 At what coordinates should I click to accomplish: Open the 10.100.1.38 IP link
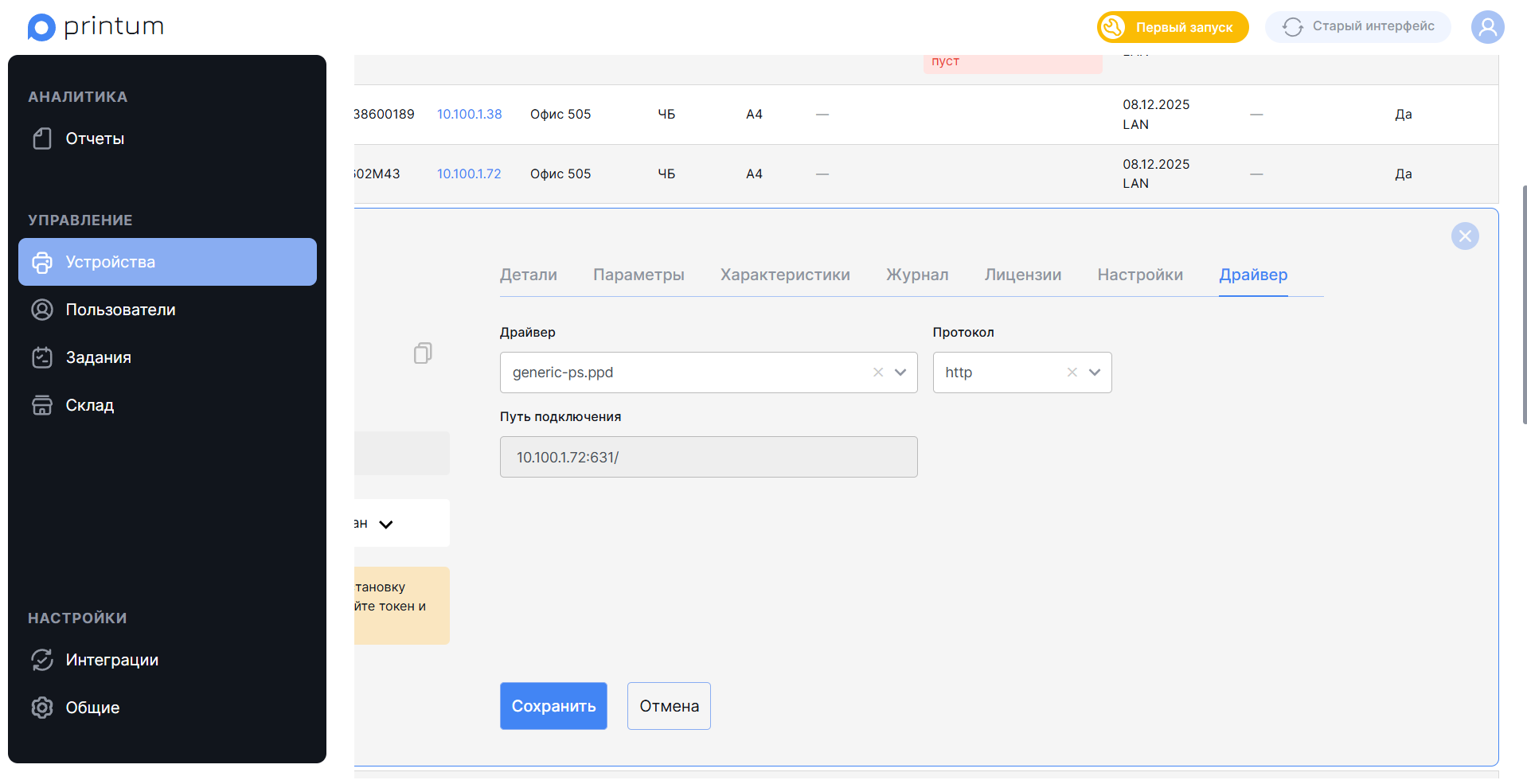point(470,114)
